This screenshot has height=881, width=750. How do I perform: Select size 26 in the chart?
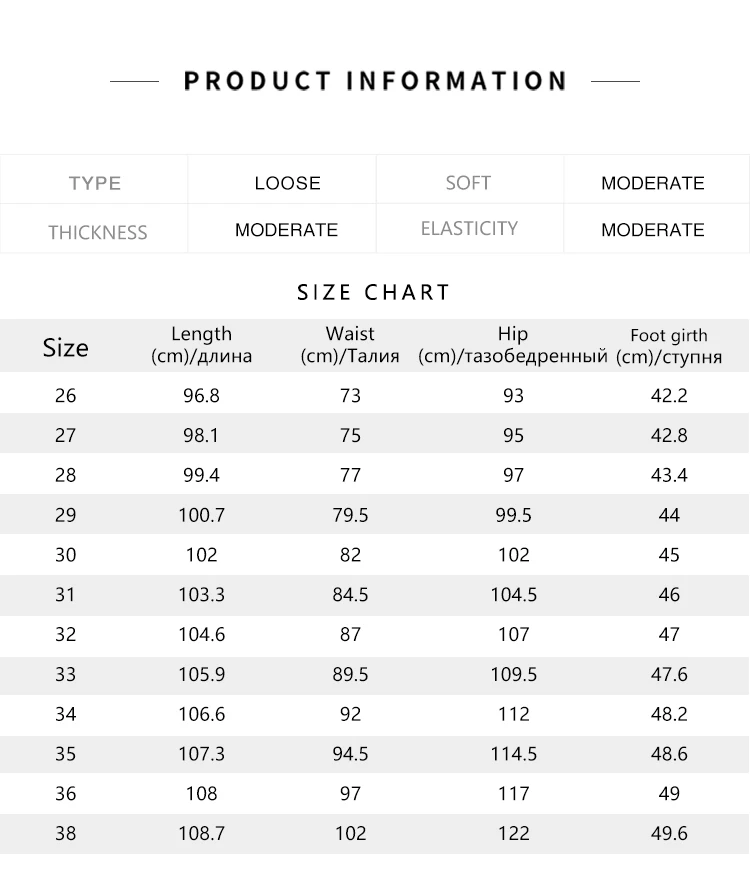tap(66, 396)
